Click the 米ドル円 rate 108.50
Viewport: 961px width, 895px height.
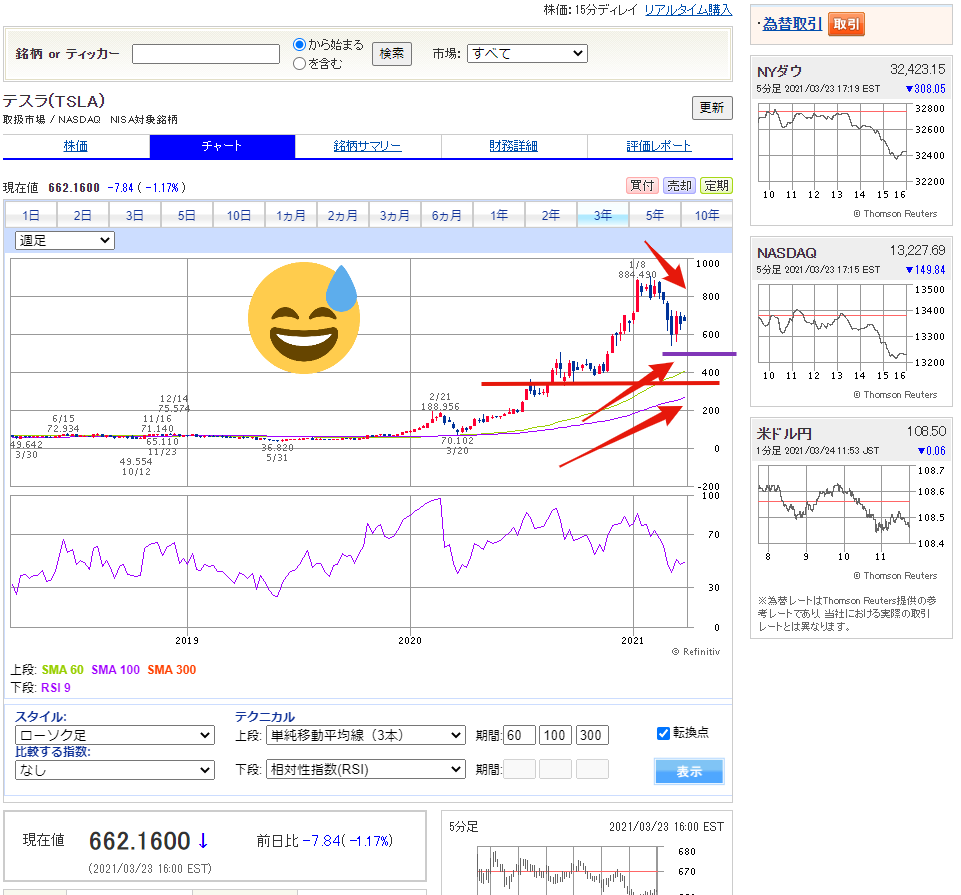pos(927,432)
